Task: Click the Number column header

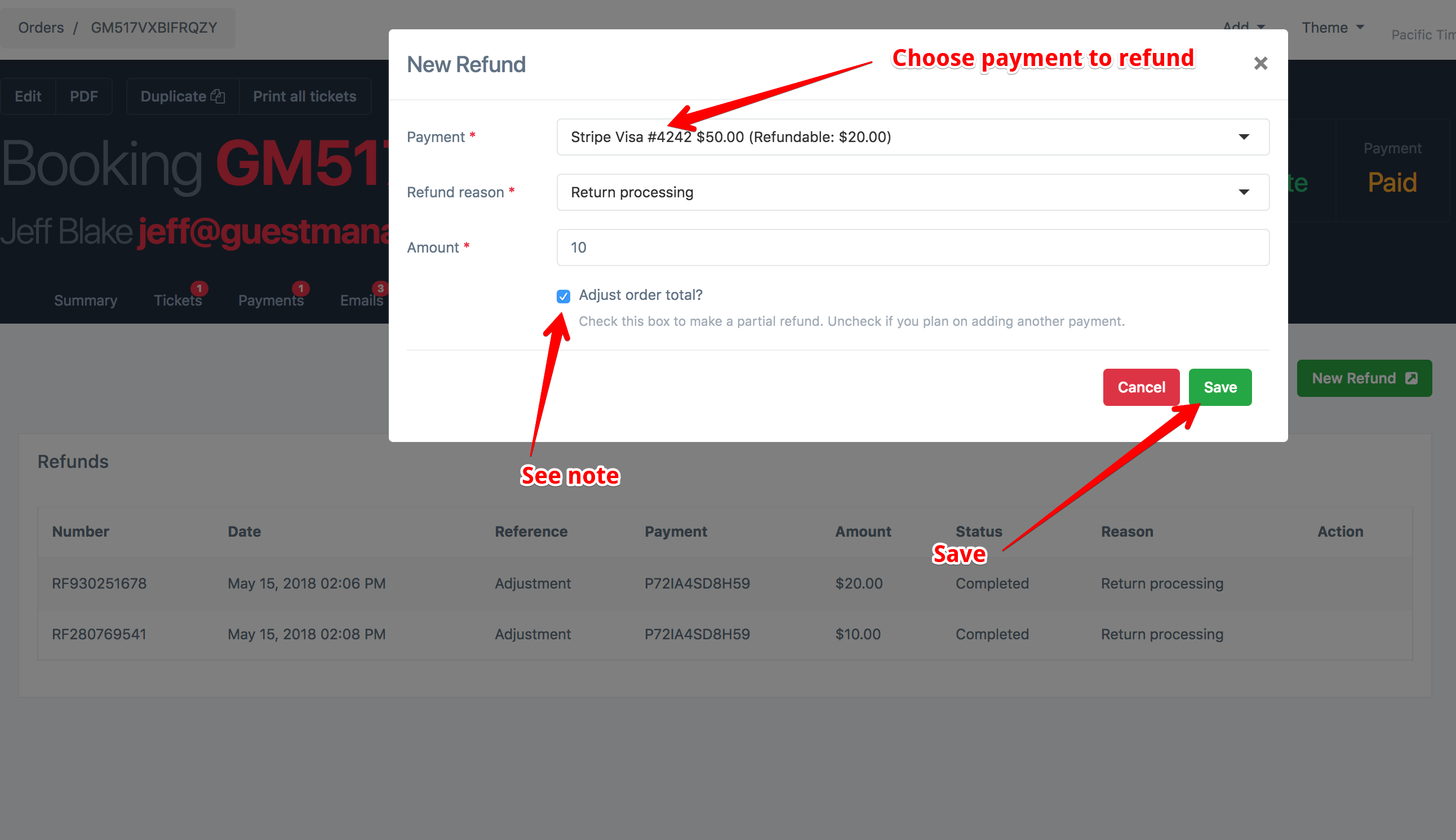Action: pyautogui.click(x=81, y=532)
